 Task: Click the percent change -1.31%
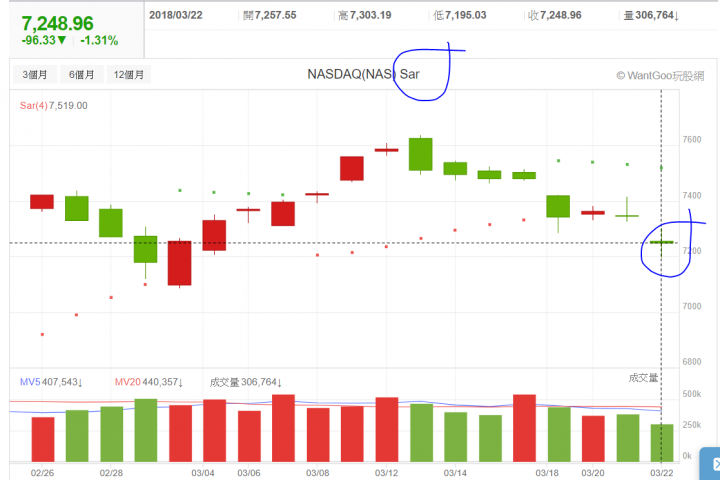click(99, 40)
